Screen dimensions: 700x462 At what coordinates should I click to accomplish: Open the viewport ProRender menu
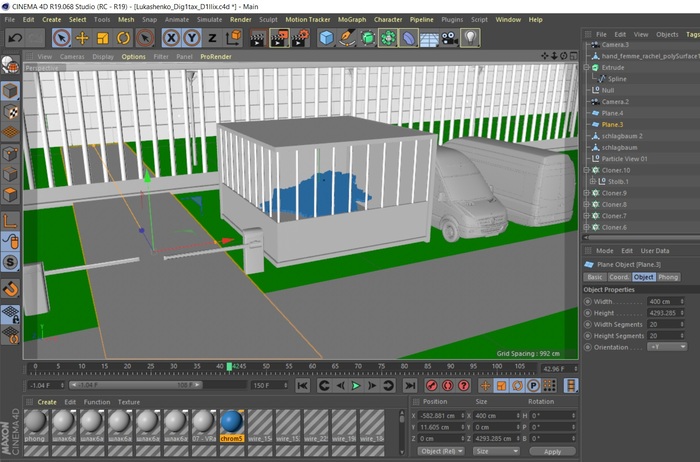(x=216, y=57)
